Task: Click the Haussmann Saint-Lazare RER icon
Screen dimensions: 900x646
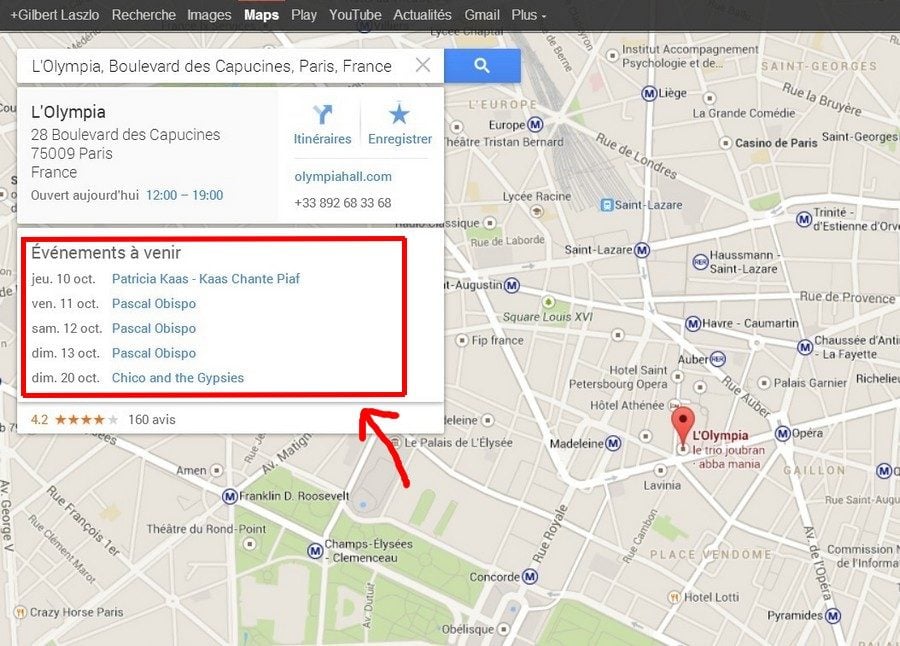Action: tap(700, 262)
